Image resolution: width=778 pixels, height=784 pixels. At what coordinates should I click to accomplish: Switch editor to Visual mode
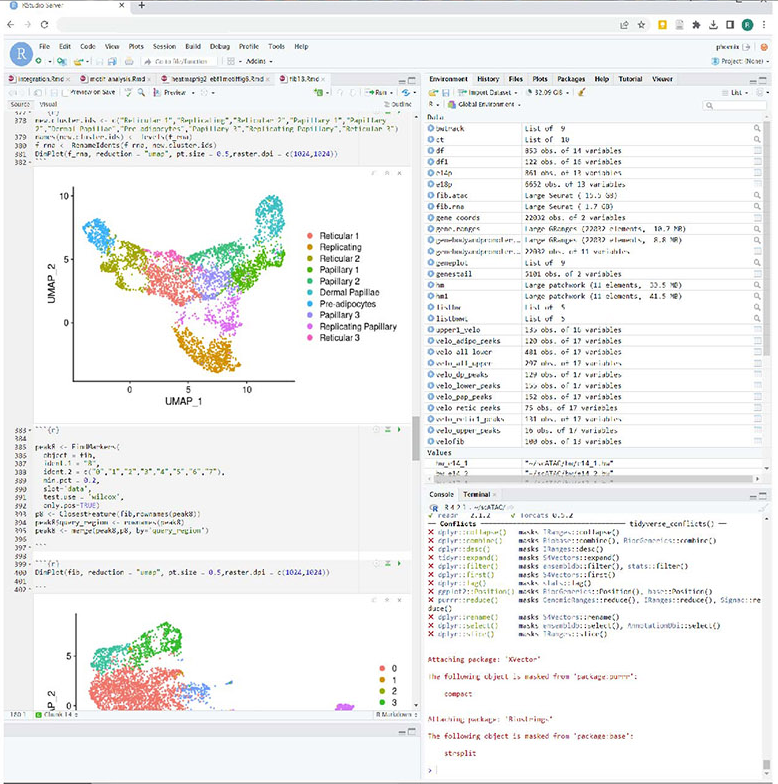[x=48, y=104]
